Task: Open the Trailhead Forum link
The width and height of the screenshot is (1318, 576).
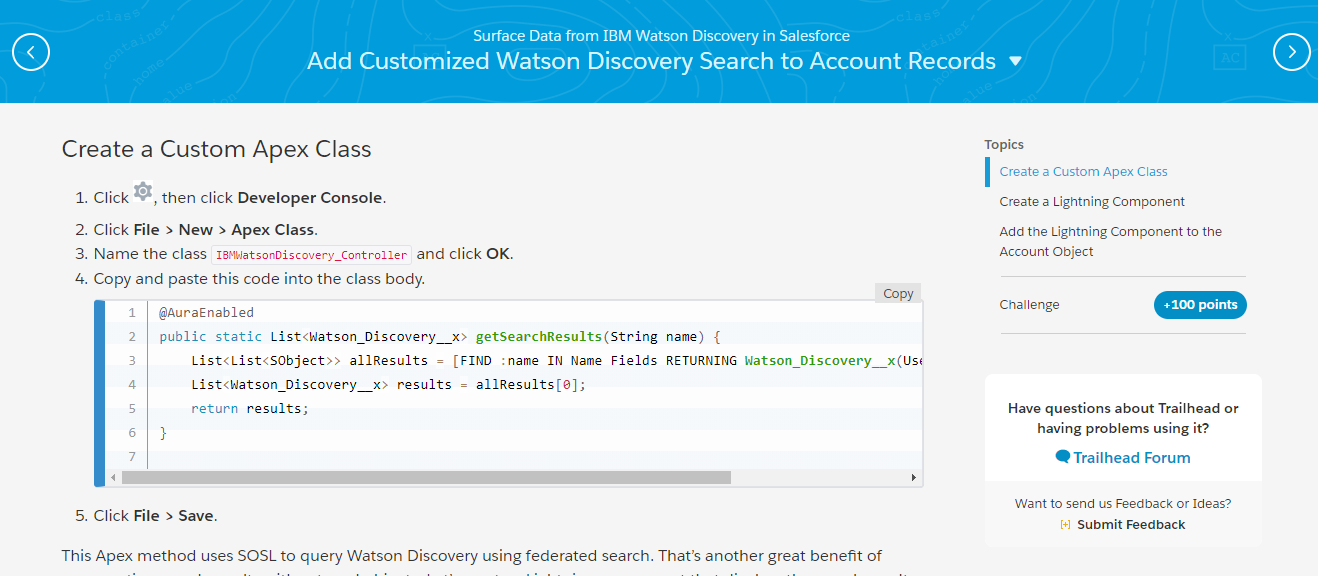Action: coord(1131,458)
